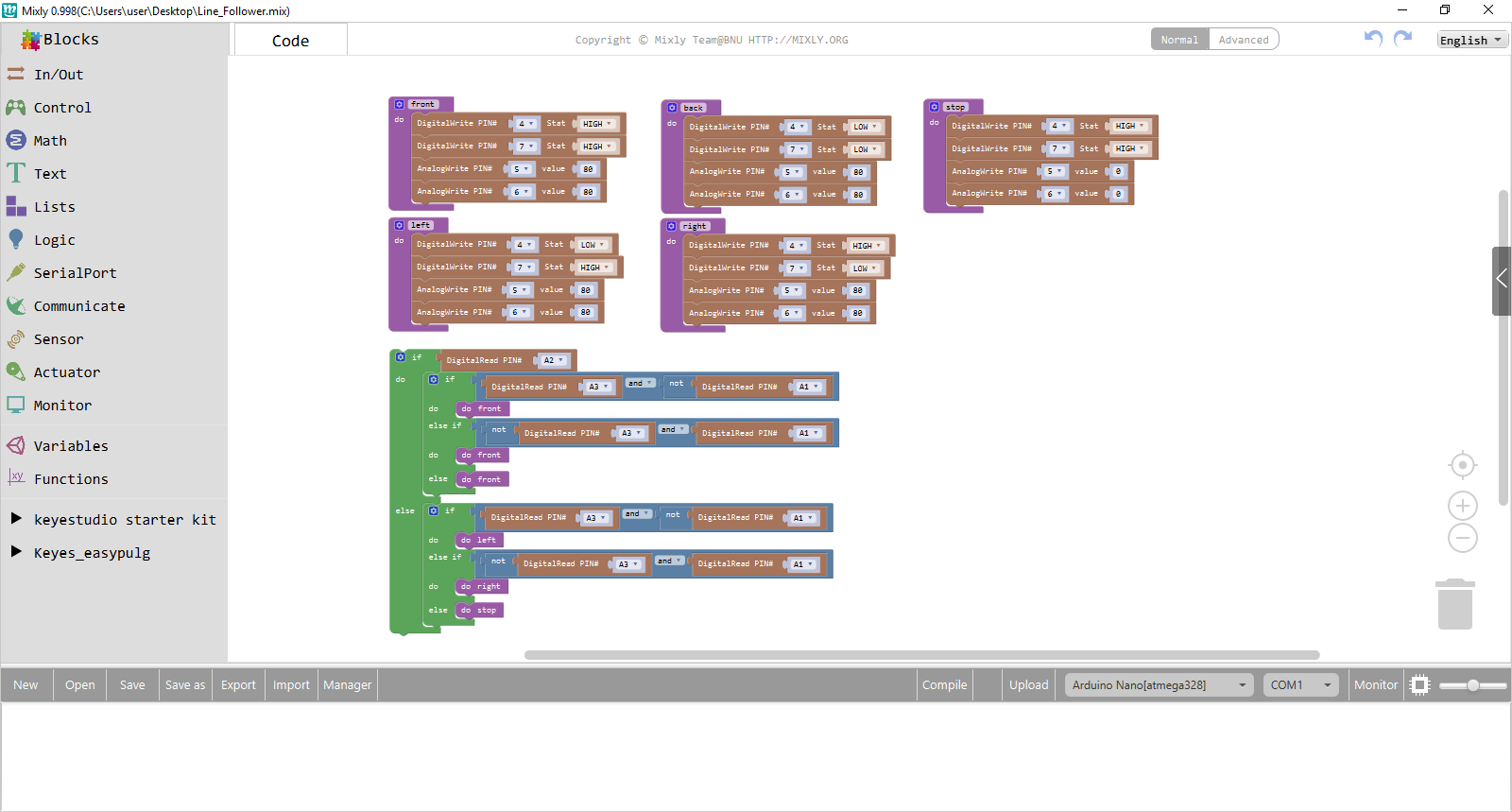
Task: Zoom in with the plus icon
Action: tap(1462, 506)
